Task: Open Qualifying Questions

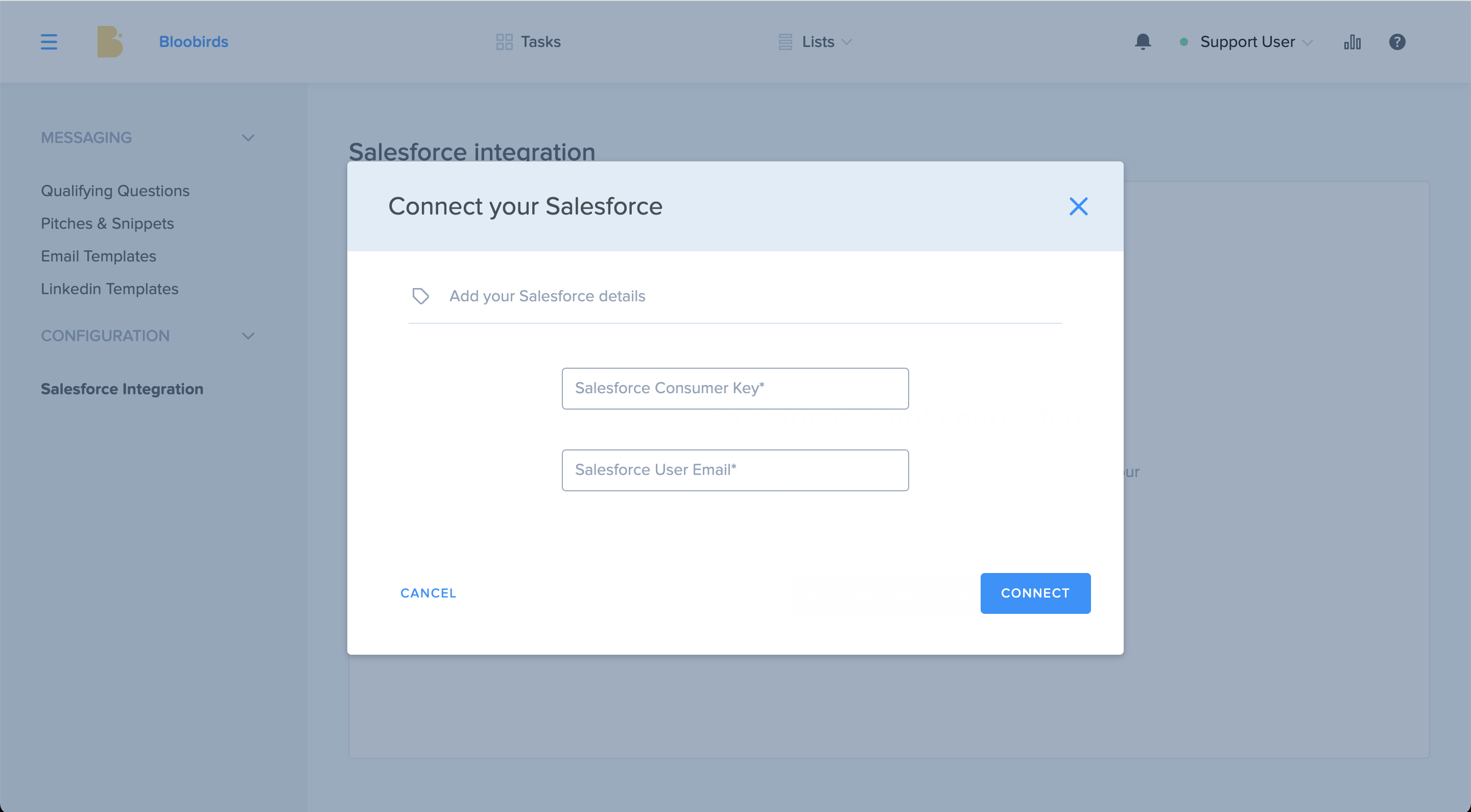Action: [115, 190]
